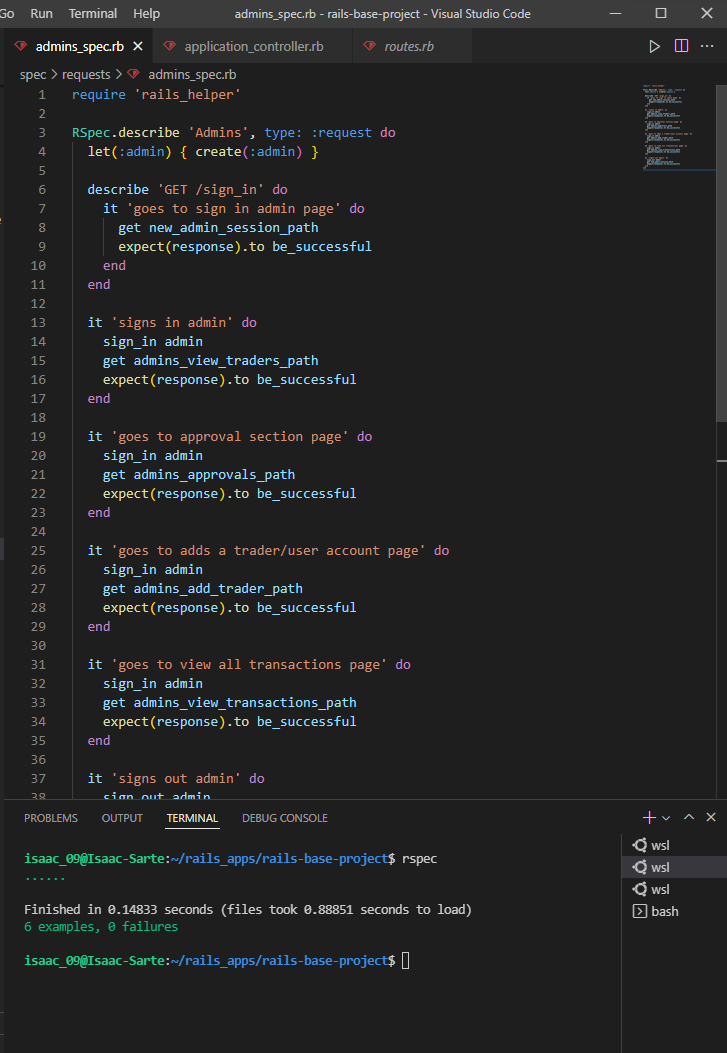The width and height of the screenshot is (727, 1053).
Task: Switch to the DEBUG CONSOLE tab
Action: tap(284, 817)
